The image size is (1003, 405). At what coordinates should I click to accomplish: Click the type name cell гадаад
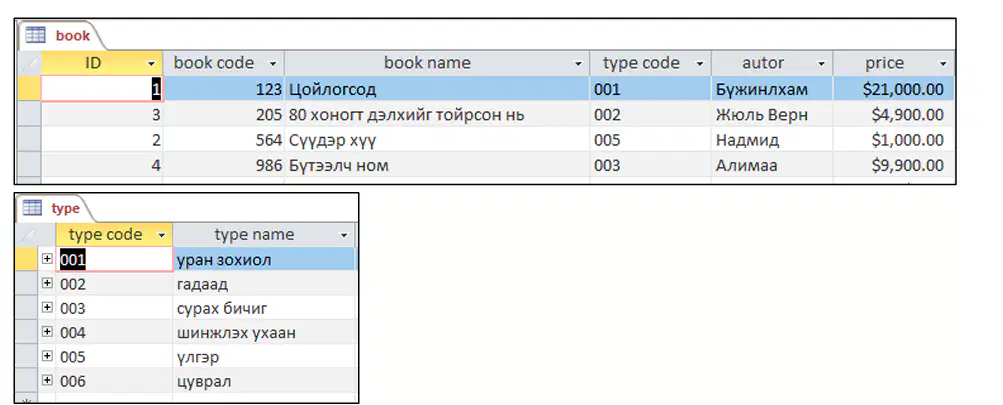(x=264, y=283)
